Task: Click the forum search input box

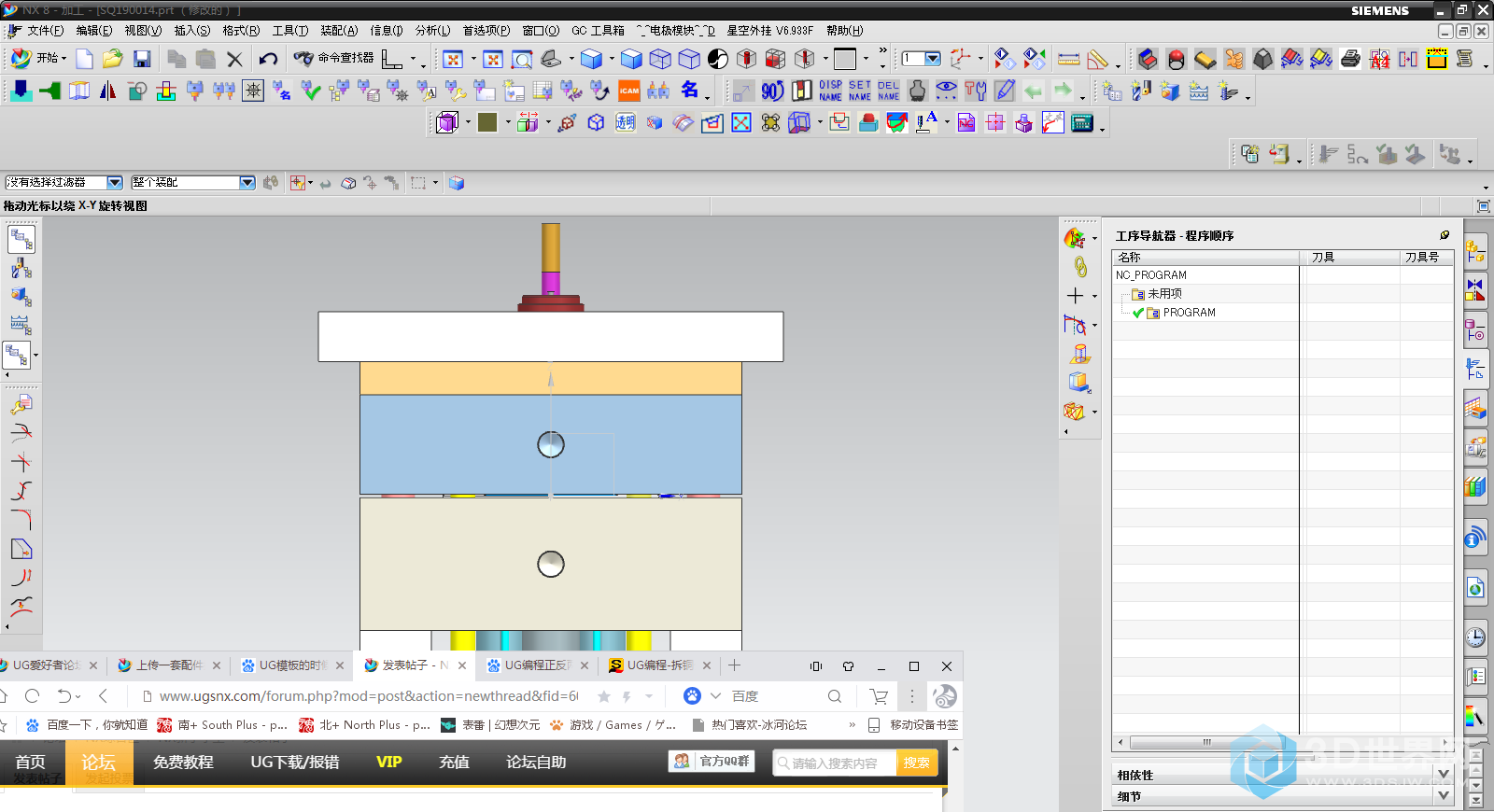Action: [835, 763]
